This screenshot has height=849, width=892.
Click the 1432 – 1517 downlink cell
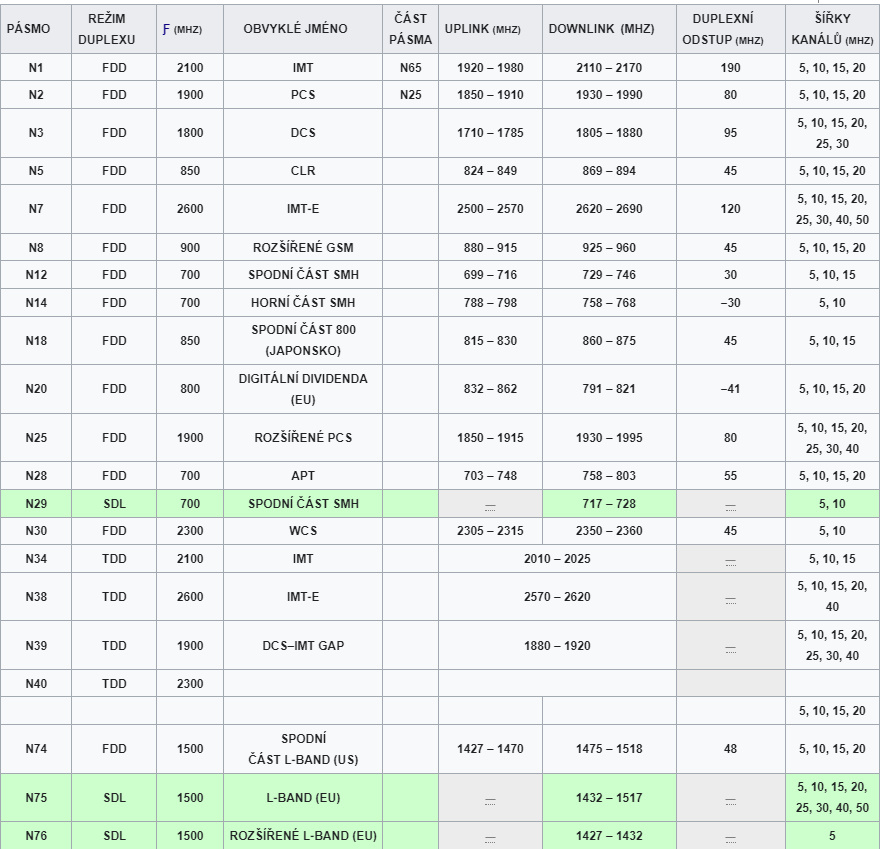click(x=609, y=798)
